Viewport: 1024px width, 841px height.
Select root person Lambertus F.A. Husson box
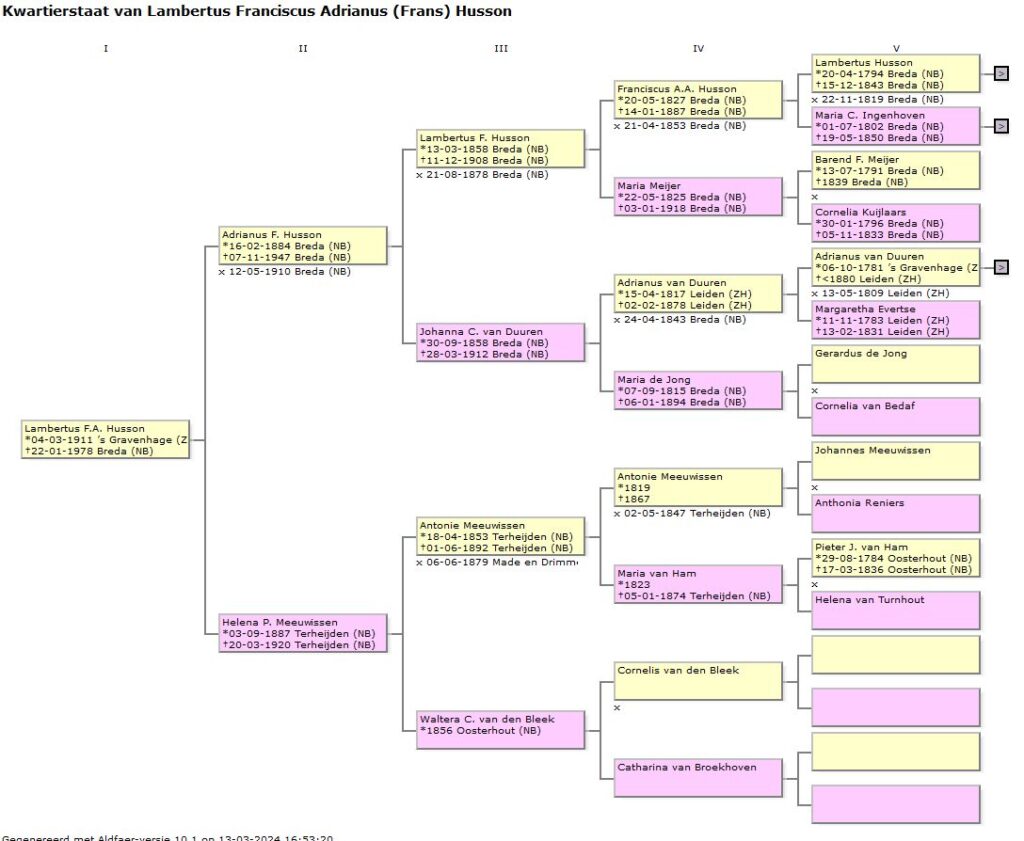click(x=106, y=440)
